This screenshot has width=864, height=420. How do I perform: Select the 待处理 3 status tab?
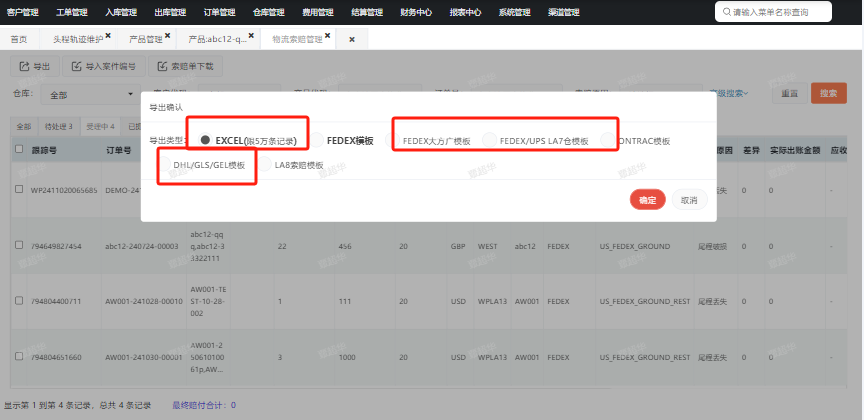pos(59,126)
